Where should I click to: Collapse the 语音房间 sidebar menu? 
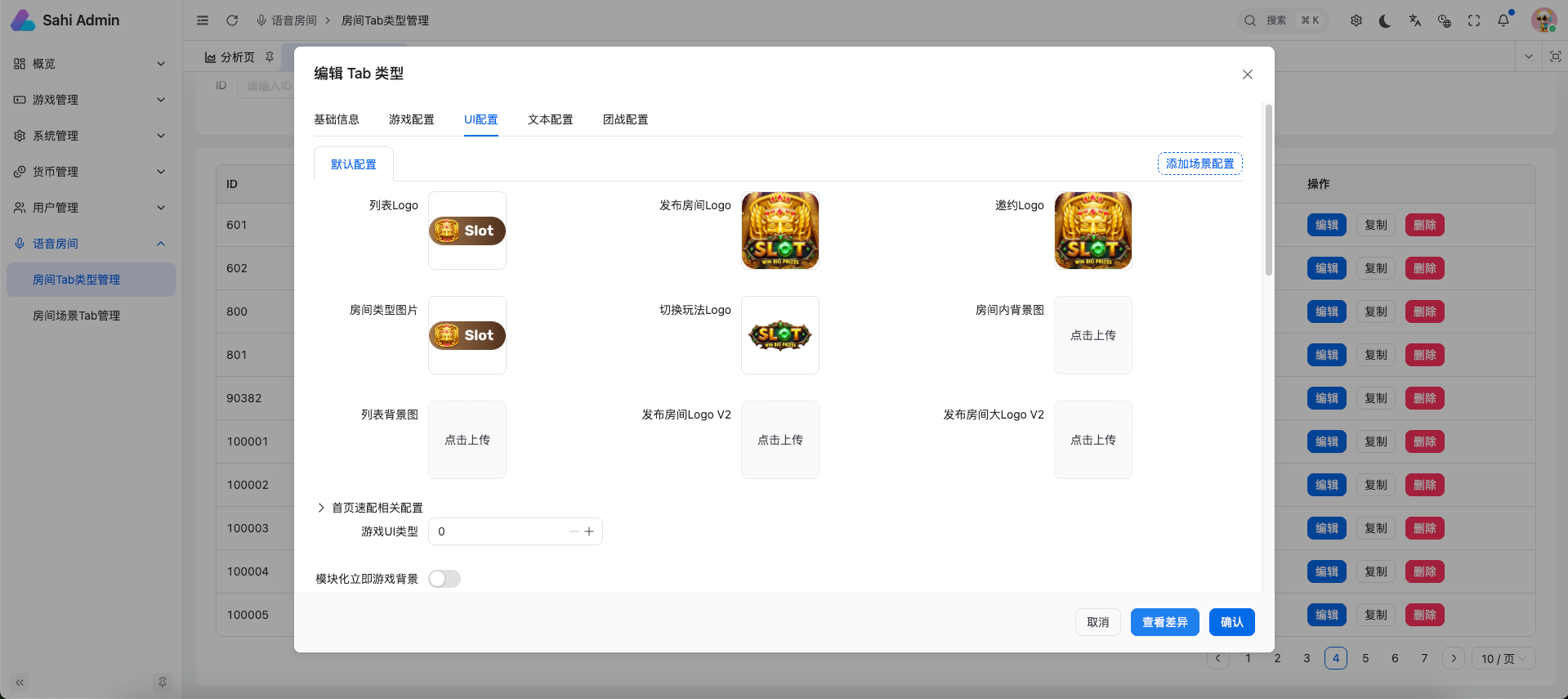click(x=90, y=244)
